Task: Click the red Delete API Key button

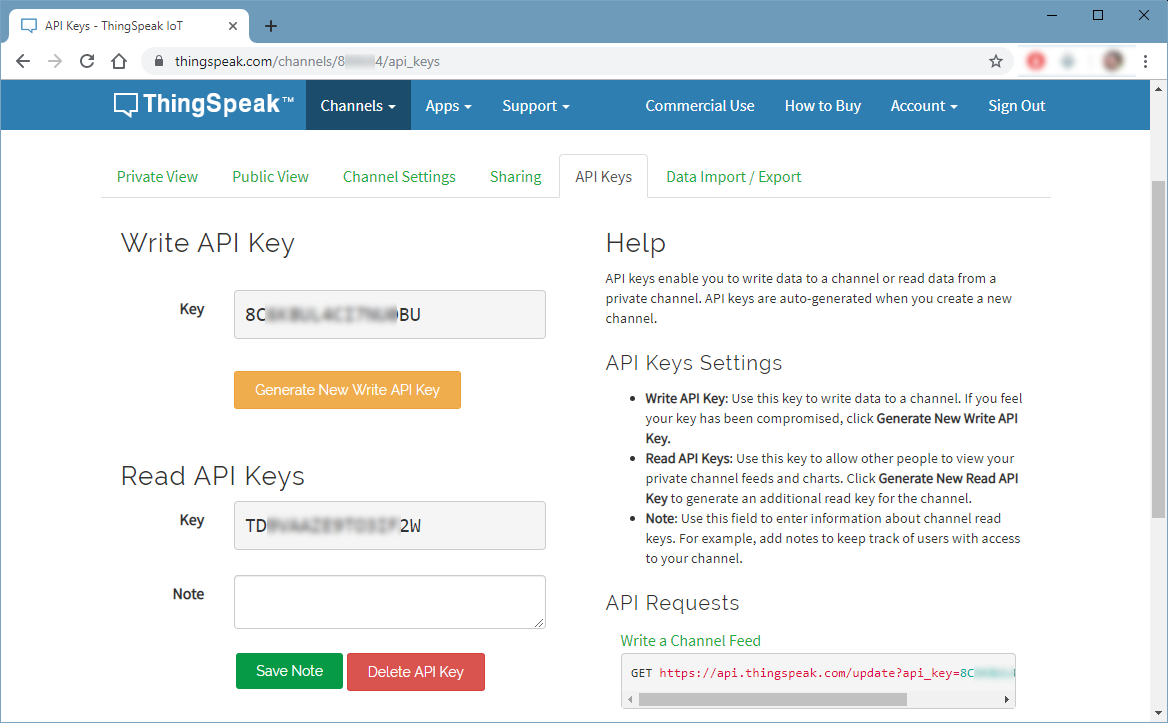Action: (x=416, y=672)
